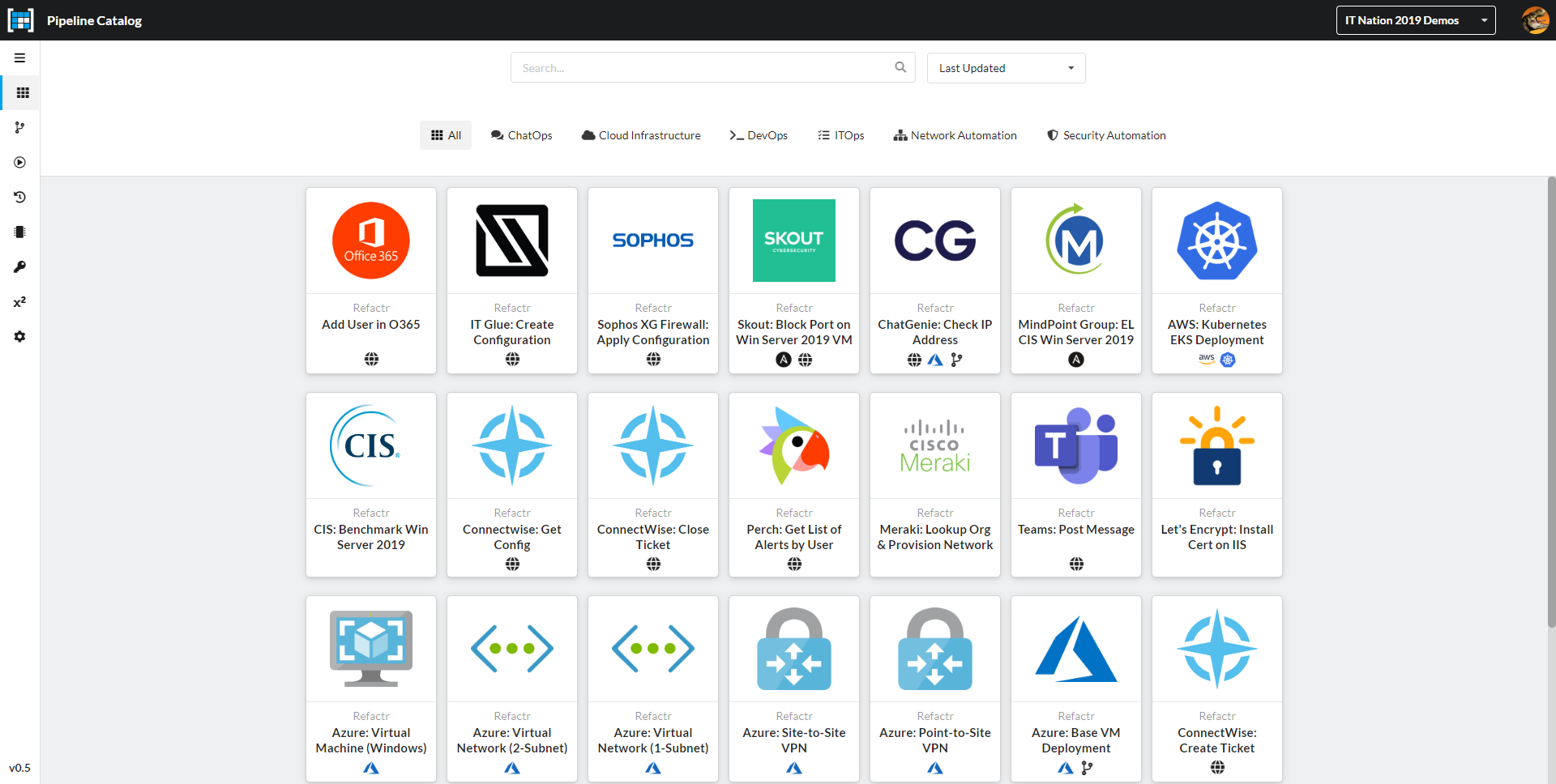The image size is (1556, 784).
Task: Open the pipelines branch icon in sidebar
Action: click(x=19, y=128)
